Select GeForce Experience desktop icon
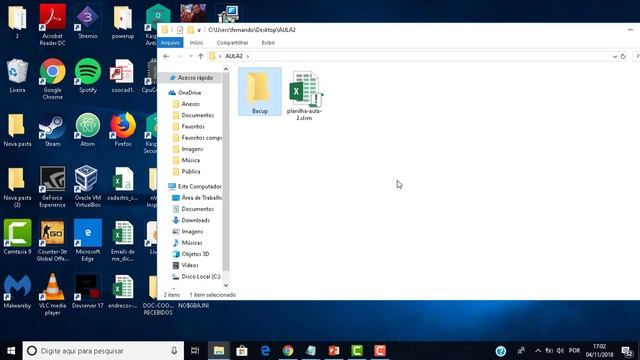Screen dimensions: 640x360 53,187
